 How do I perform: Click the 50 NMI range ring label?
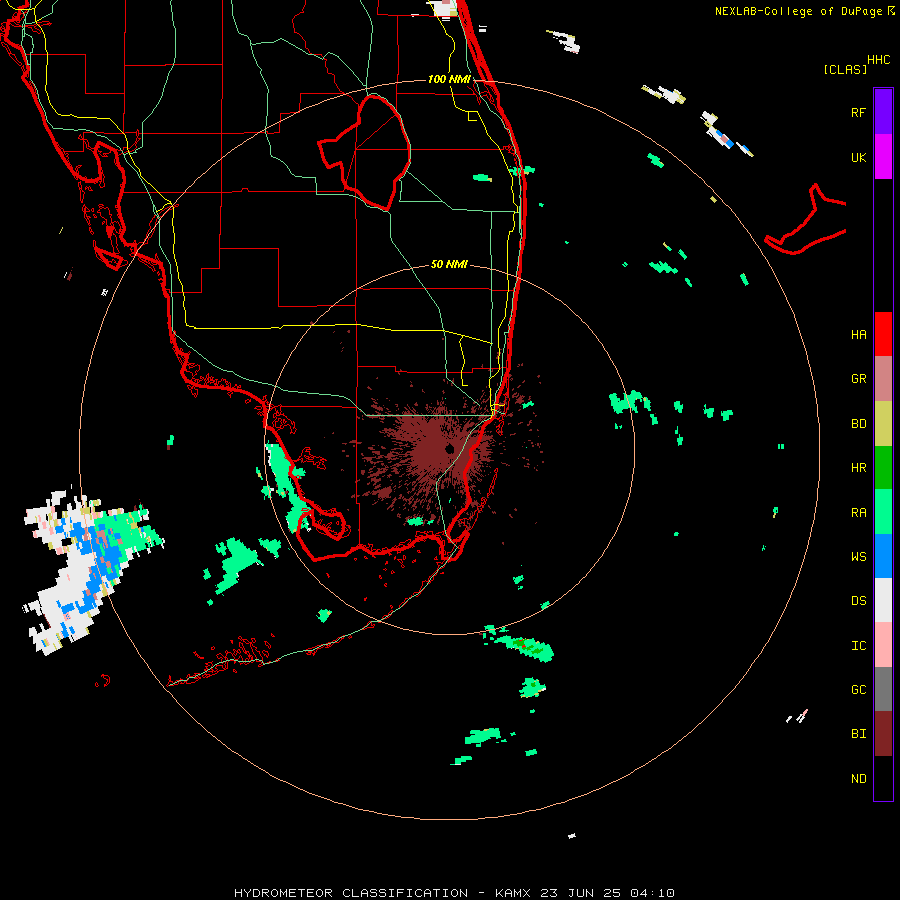tap(449, 264)
